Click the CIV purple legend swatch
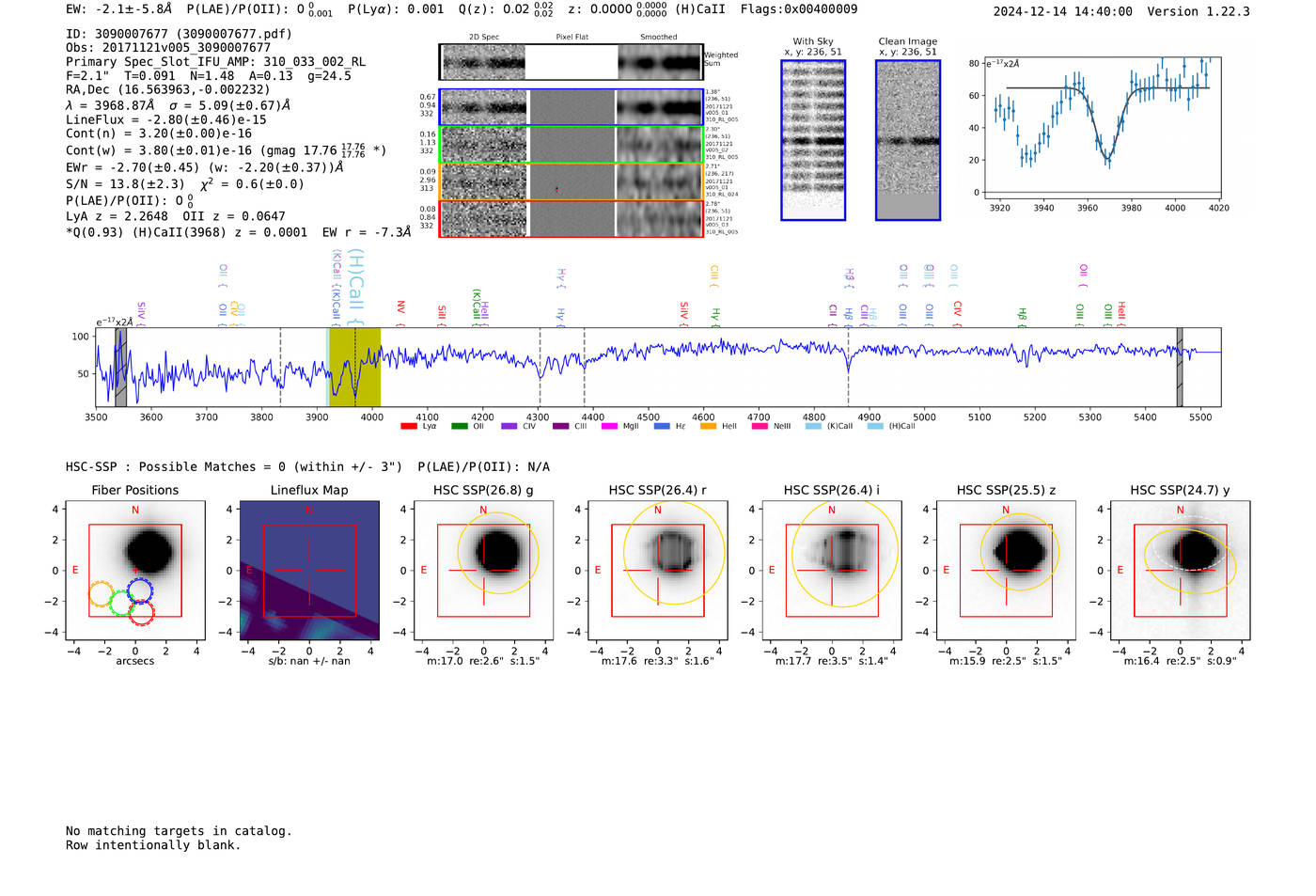Viewport: 1316px width, 896px height. [x=509, y=426]
